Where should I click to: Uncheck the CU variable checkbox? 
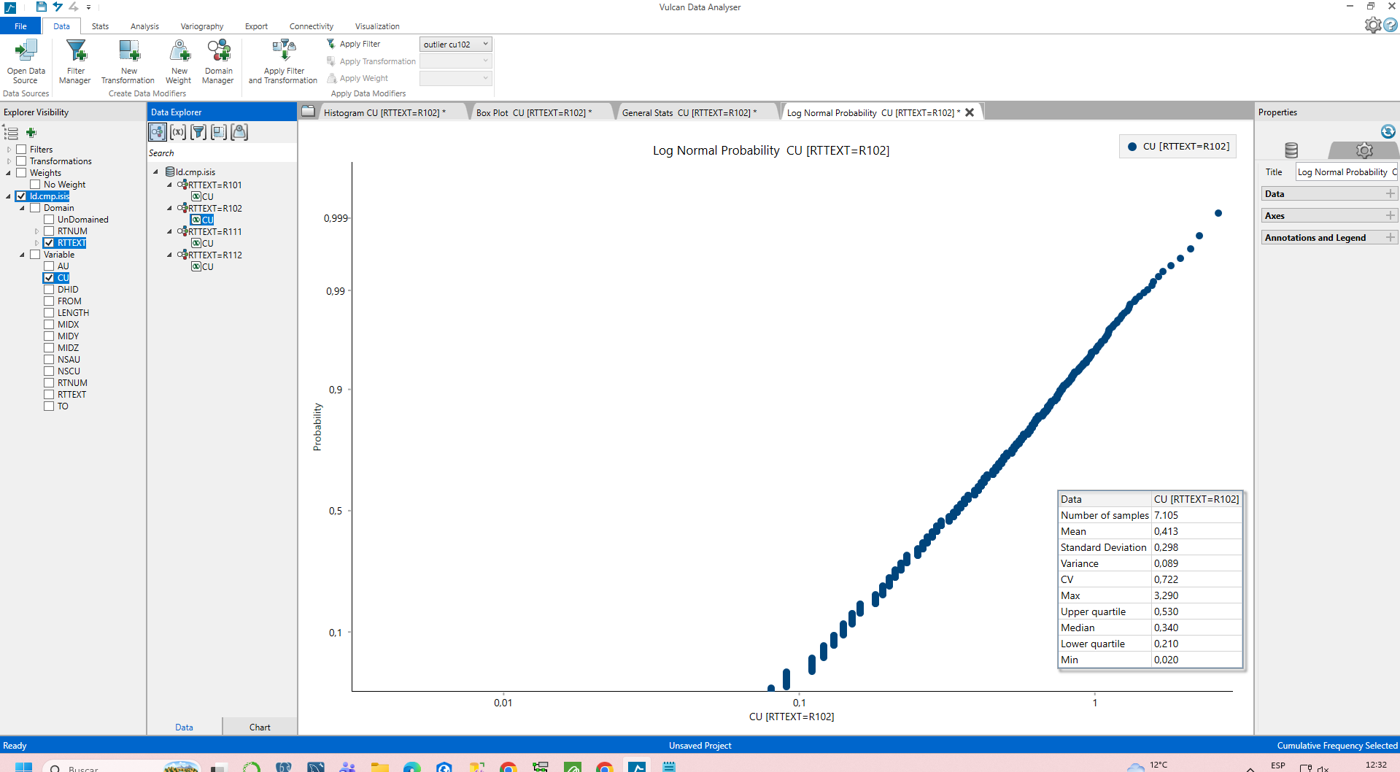[x=49, y=278]
